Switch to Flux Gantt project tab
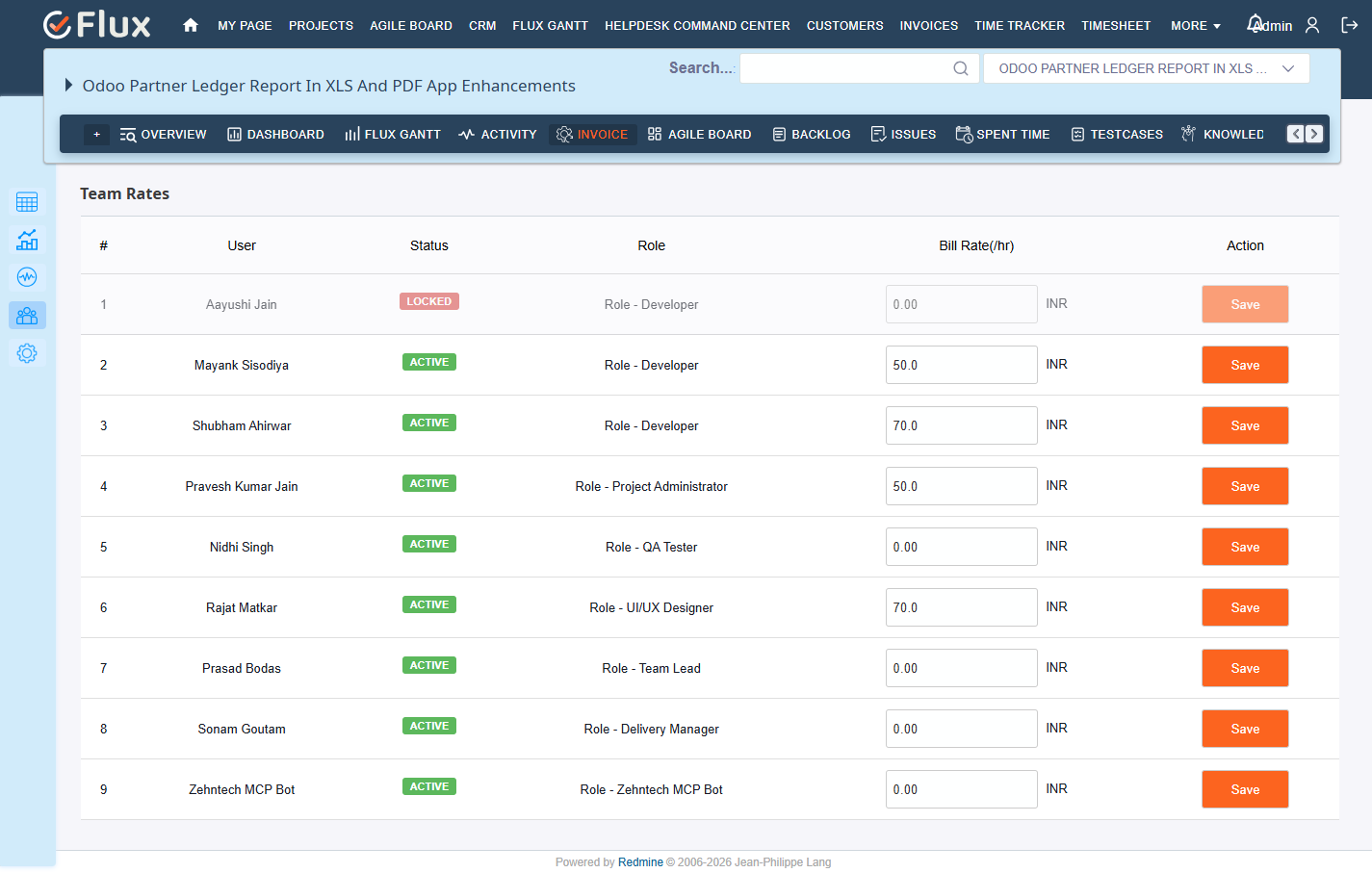Viewport: 1372px width, 873px height. 393,135
